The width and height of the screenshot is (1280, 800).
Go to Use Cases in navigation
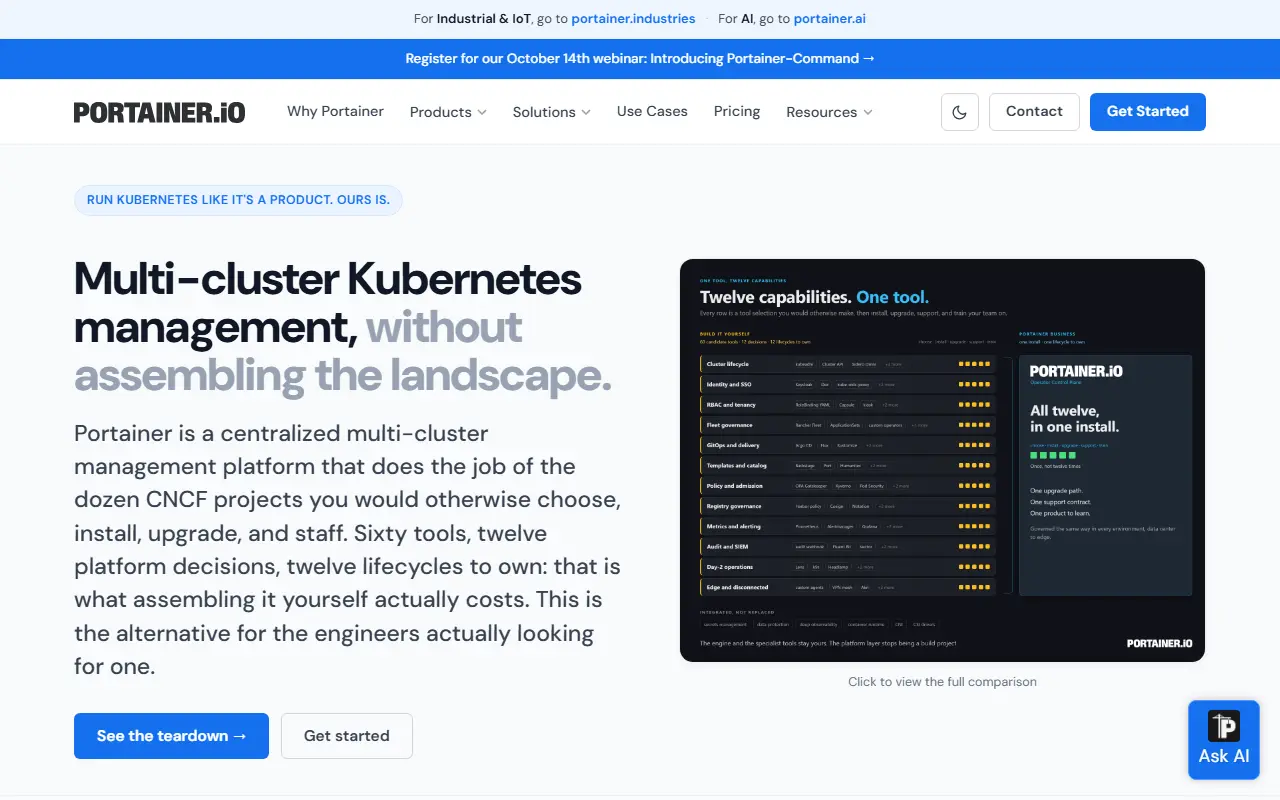[652, 111]
